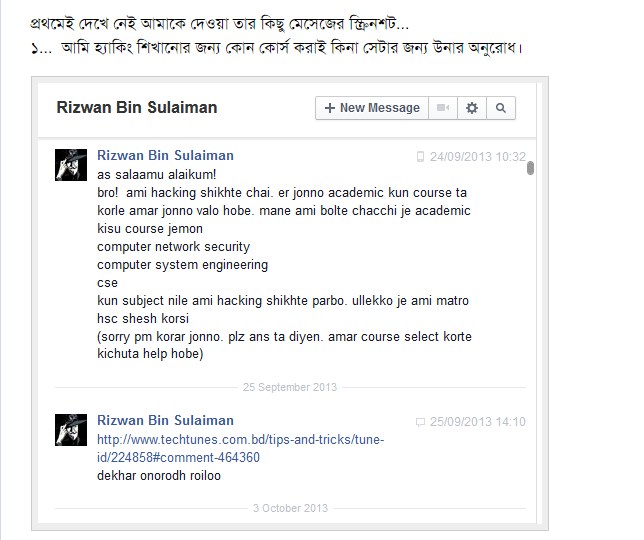Open sender name link on first message
644x540 pixels.
166,155
